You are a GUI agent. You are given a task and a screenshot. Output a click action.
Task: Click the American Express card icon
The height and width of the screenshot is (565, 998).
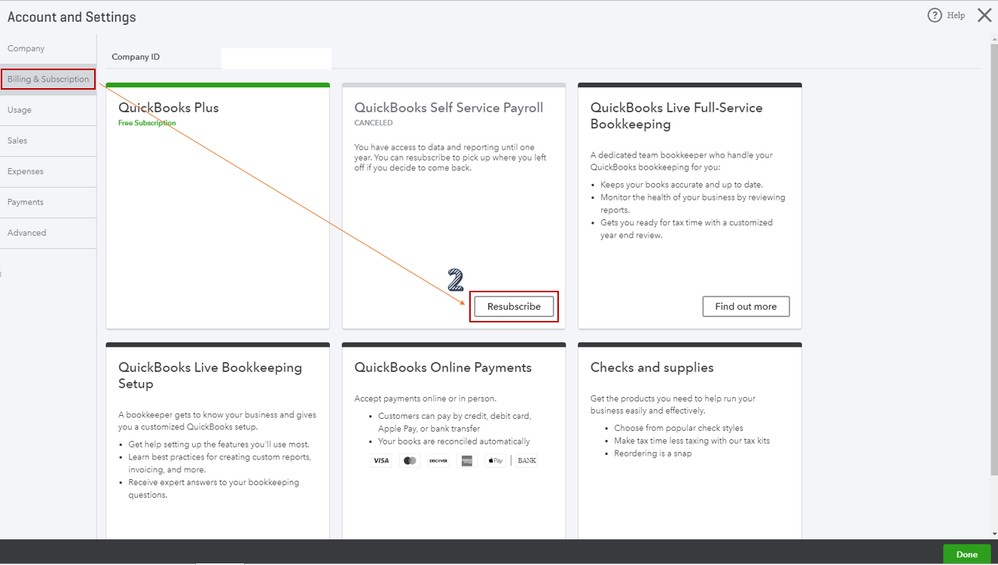467,461
